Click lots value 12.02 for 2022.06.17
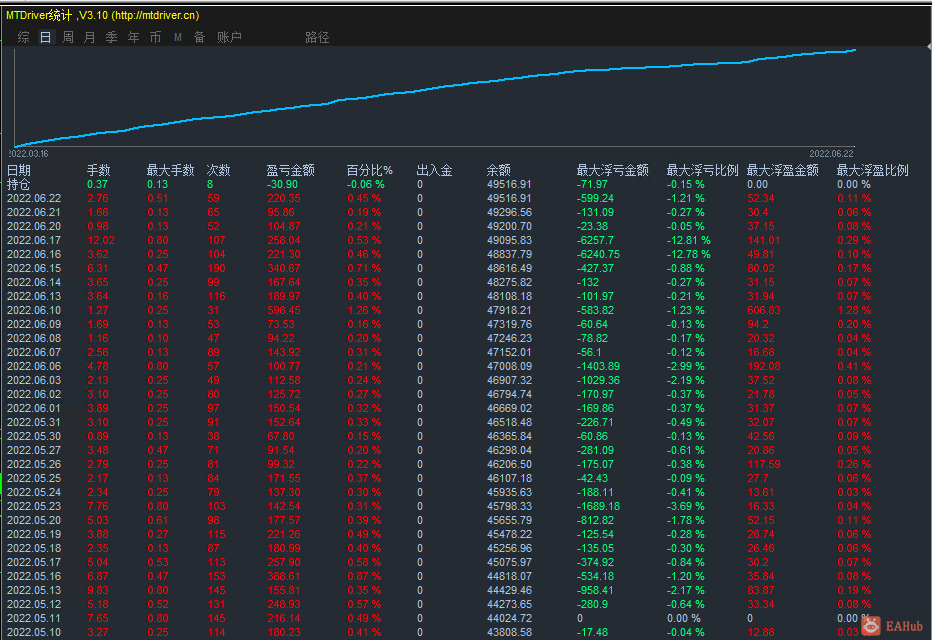The image size is (932, 641). tap(101, 240)
